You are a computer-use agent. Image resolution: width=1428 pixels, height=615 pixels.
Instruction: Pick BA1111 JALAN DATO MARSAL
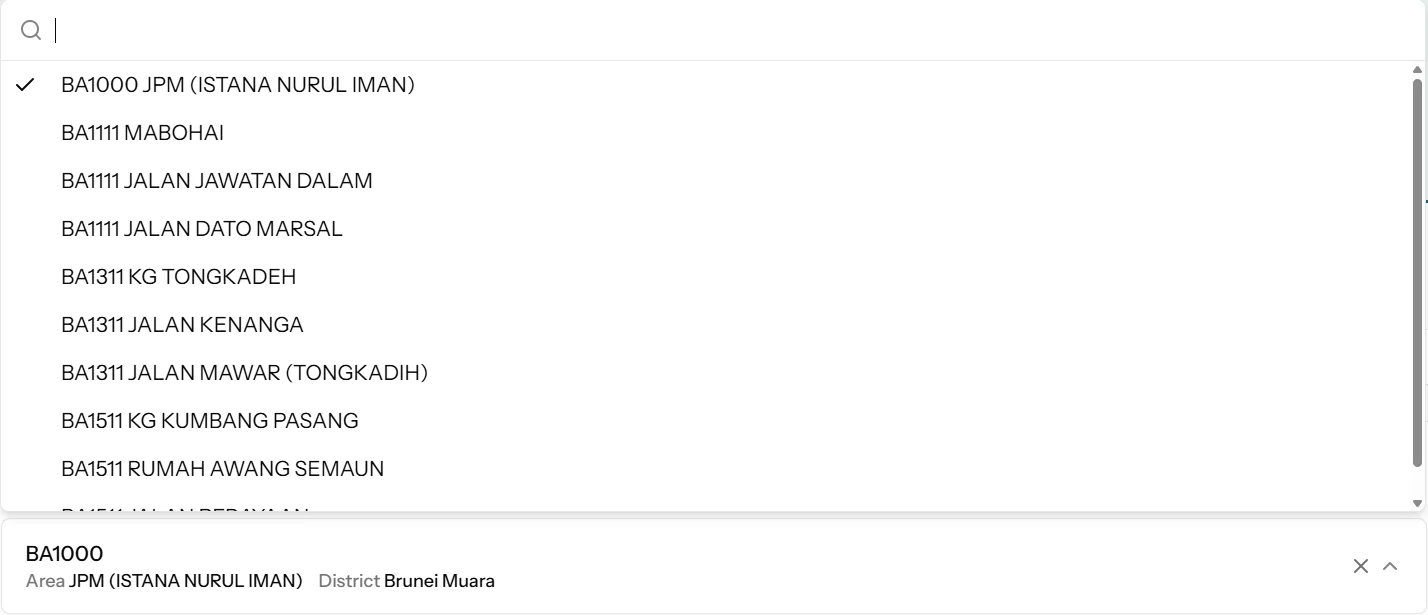tap(201, 229)
